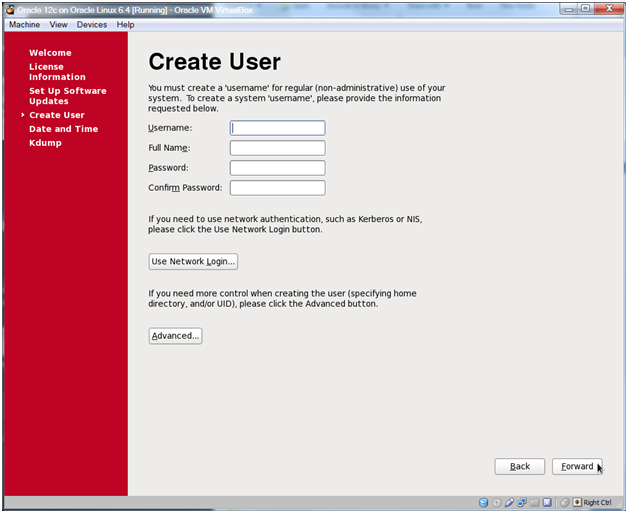Image resolution: width=628 pixels, height=513 pixels.
Task: Click the shared folders status icon
Action: pyautogui.click(x=534, y=502)
